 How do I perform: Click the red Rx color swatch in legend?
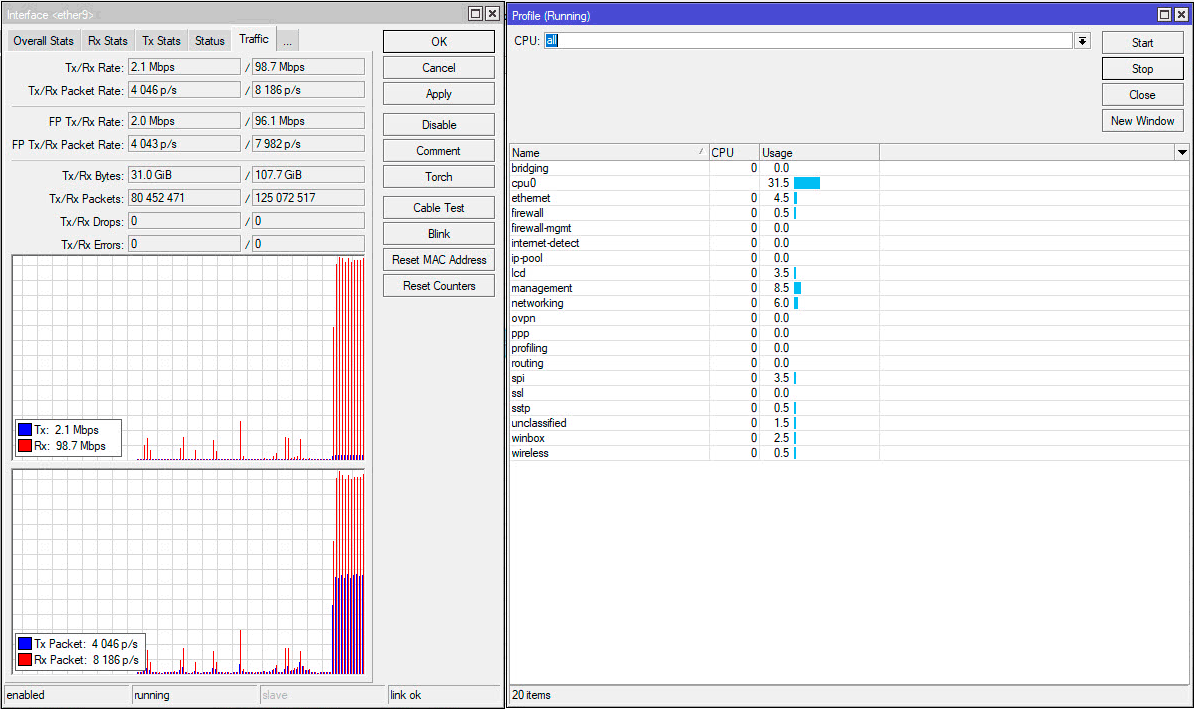(x=25, y=446)
